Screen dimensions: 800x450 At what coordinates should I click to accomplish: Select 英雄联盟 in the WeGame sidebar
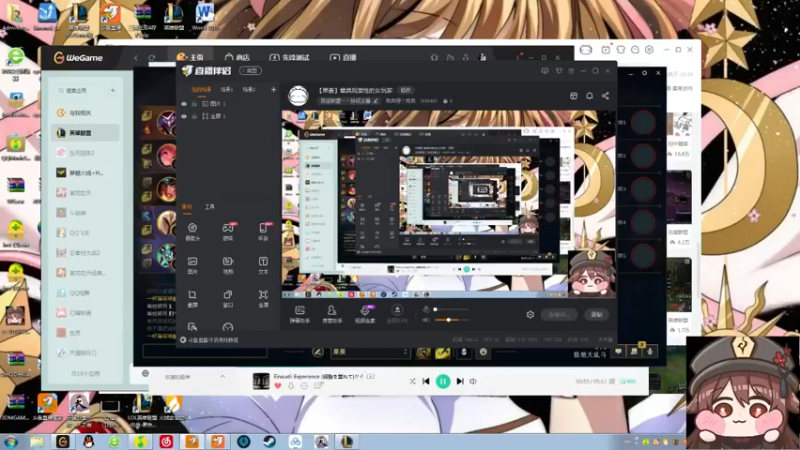point(85,133)
